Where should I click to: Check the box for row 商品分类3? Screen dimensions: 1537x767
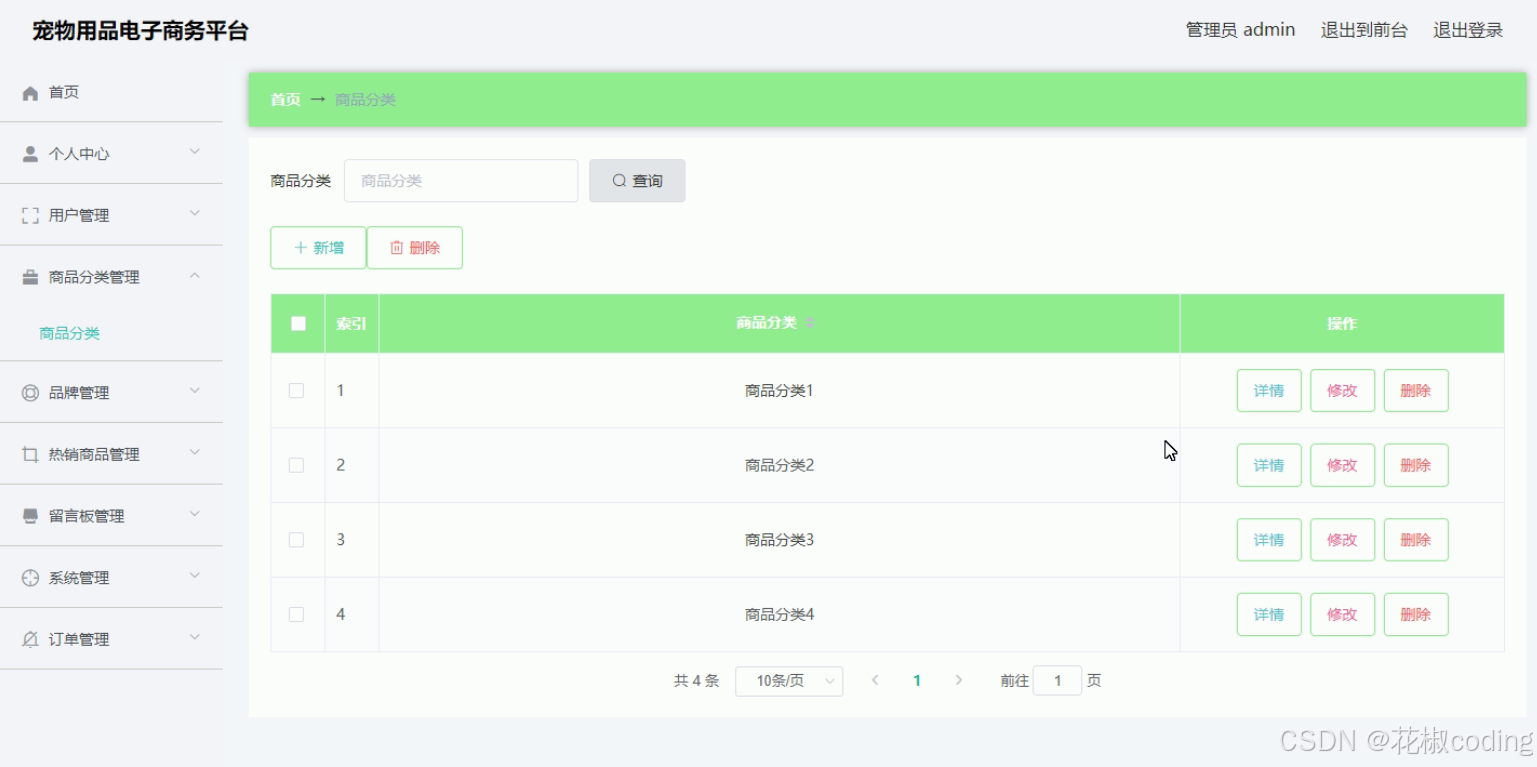point(296,540)
